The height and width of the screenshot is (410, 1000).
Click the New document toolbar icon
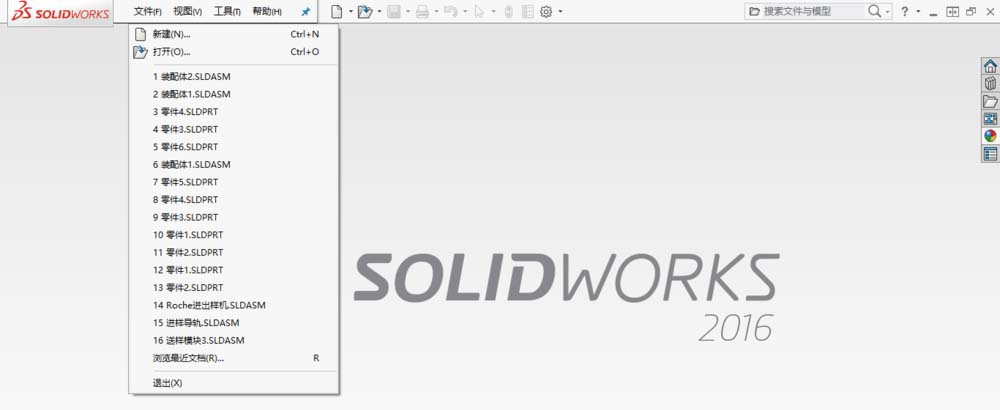(337, 11)
